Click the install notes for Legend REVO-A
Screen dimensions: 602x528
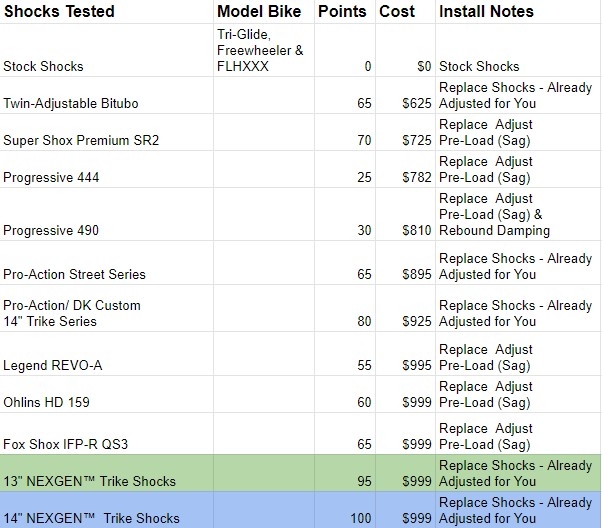pyautogui.click(x=518, y=353)
